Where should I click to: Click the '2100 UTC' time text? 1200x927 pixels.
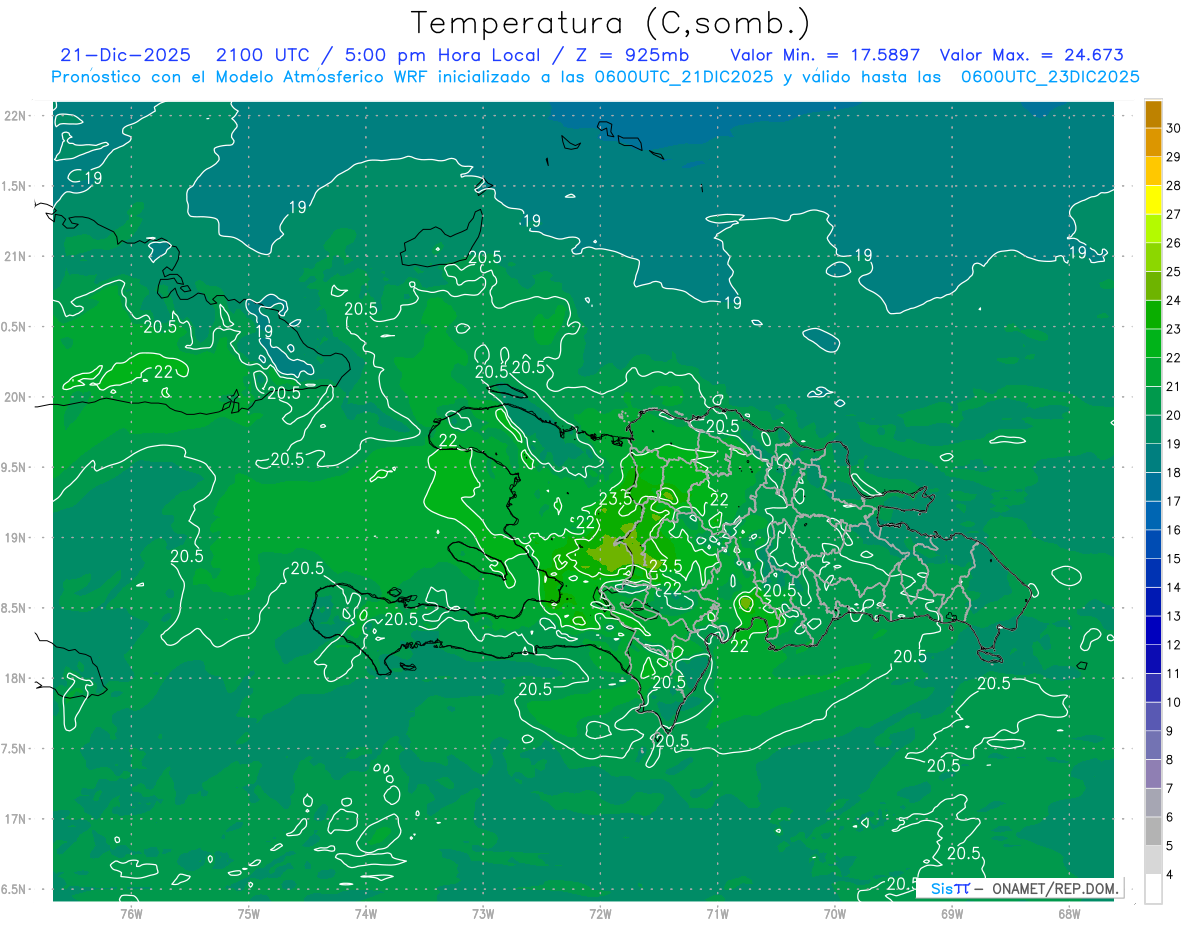tap(265, 55)
